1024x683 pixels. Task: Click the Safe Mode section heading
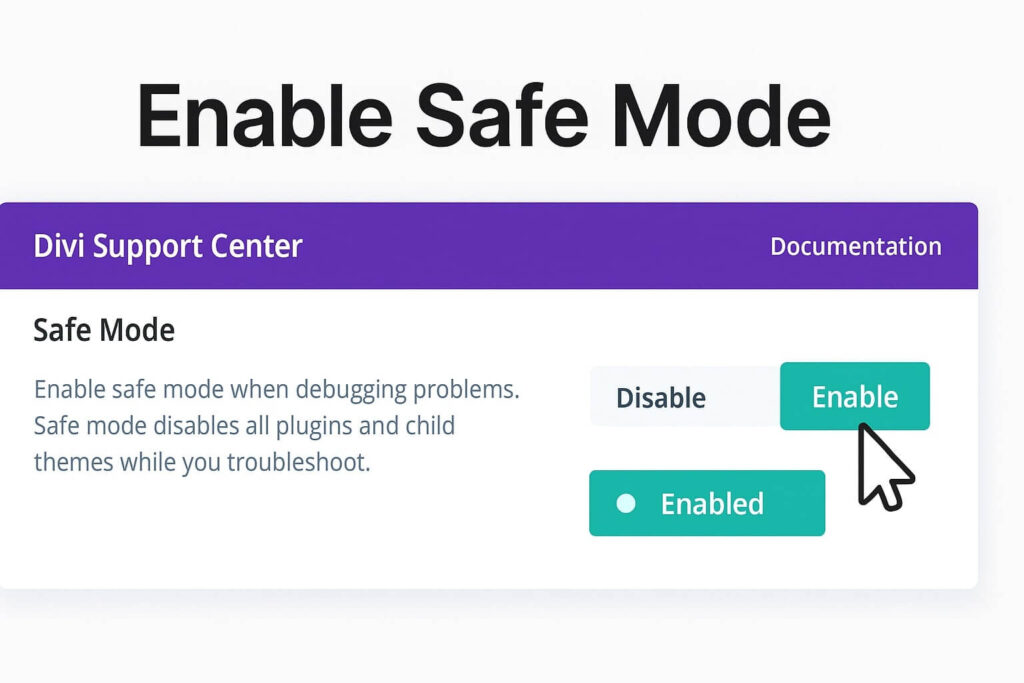click(x=104, y=330)
